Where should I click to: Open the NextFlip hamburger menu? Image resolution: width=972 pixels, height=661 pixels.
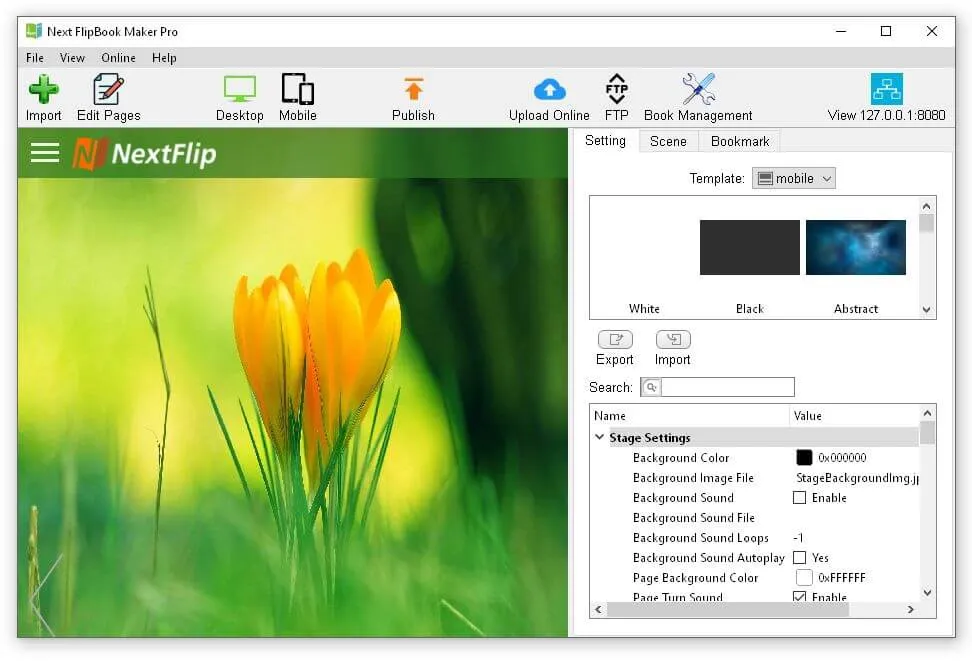point(45,153)
